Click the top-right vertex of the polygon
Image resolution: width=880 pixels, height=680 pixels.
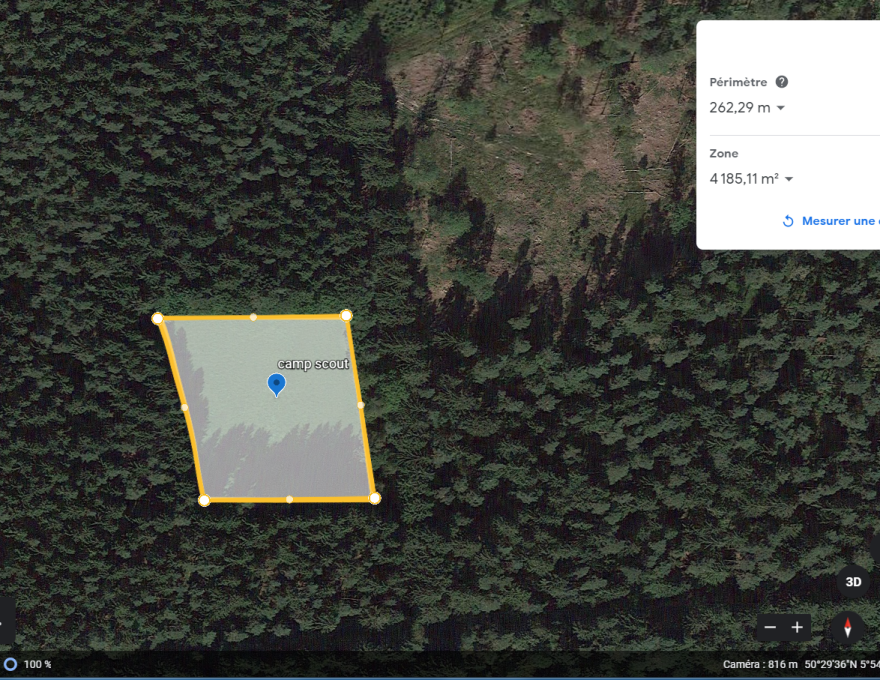point(346,315)
